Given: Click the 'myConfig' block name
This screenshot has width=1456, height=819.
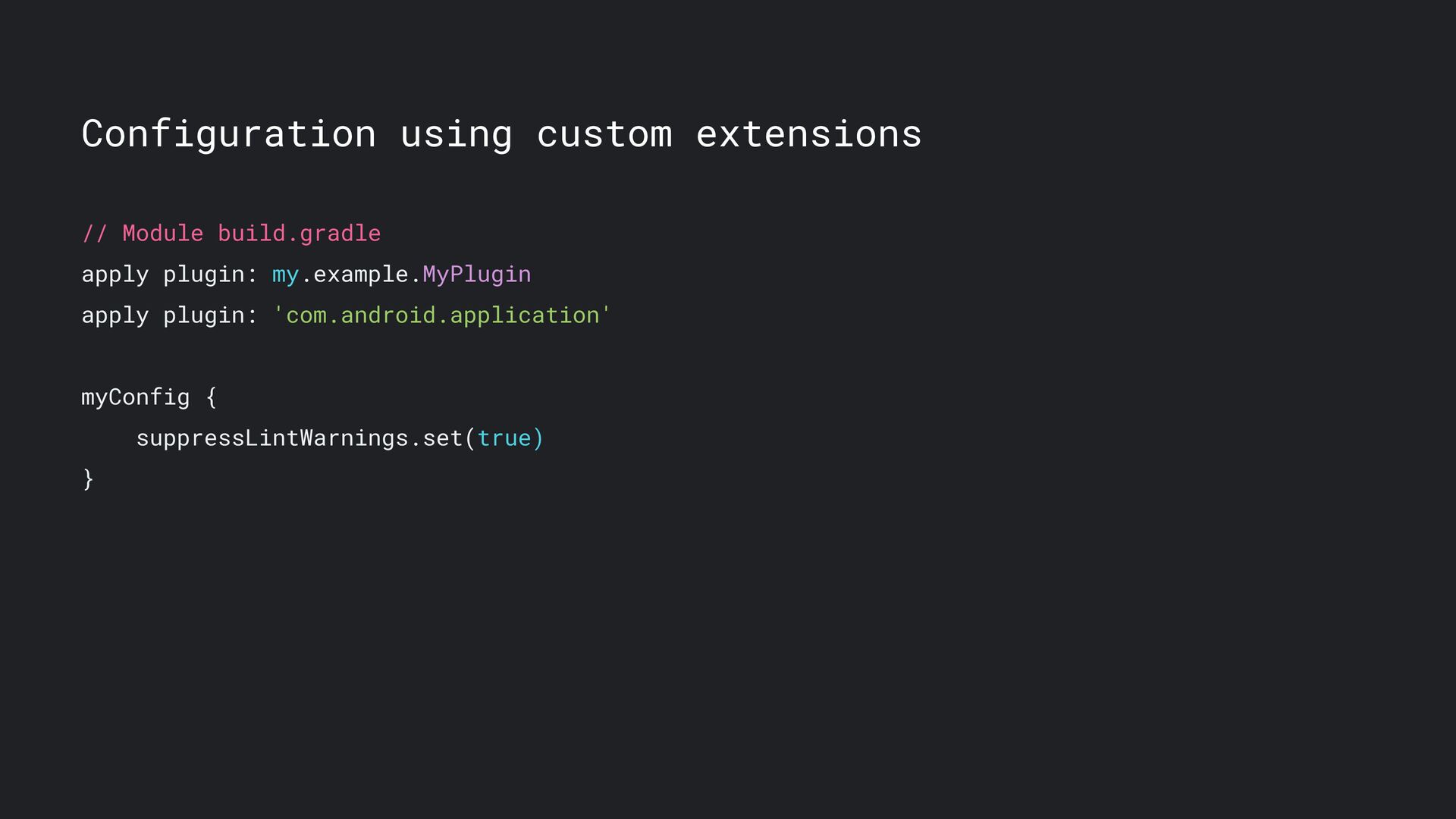Looking at the screenshot, I should (136, 397).
